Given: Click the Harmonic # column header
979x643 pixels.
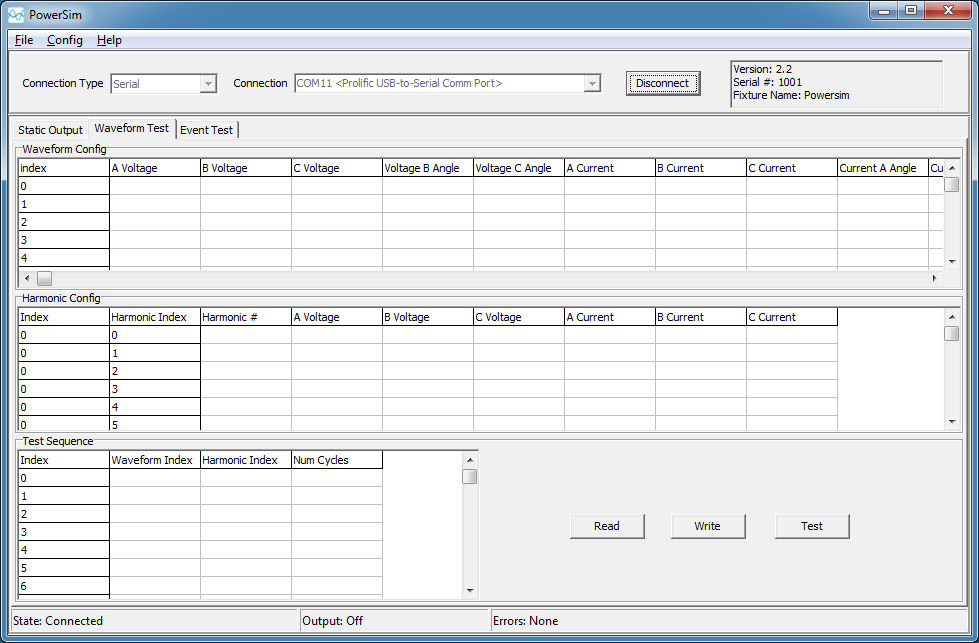Looking at the screenshot, I should coord(245,317).
